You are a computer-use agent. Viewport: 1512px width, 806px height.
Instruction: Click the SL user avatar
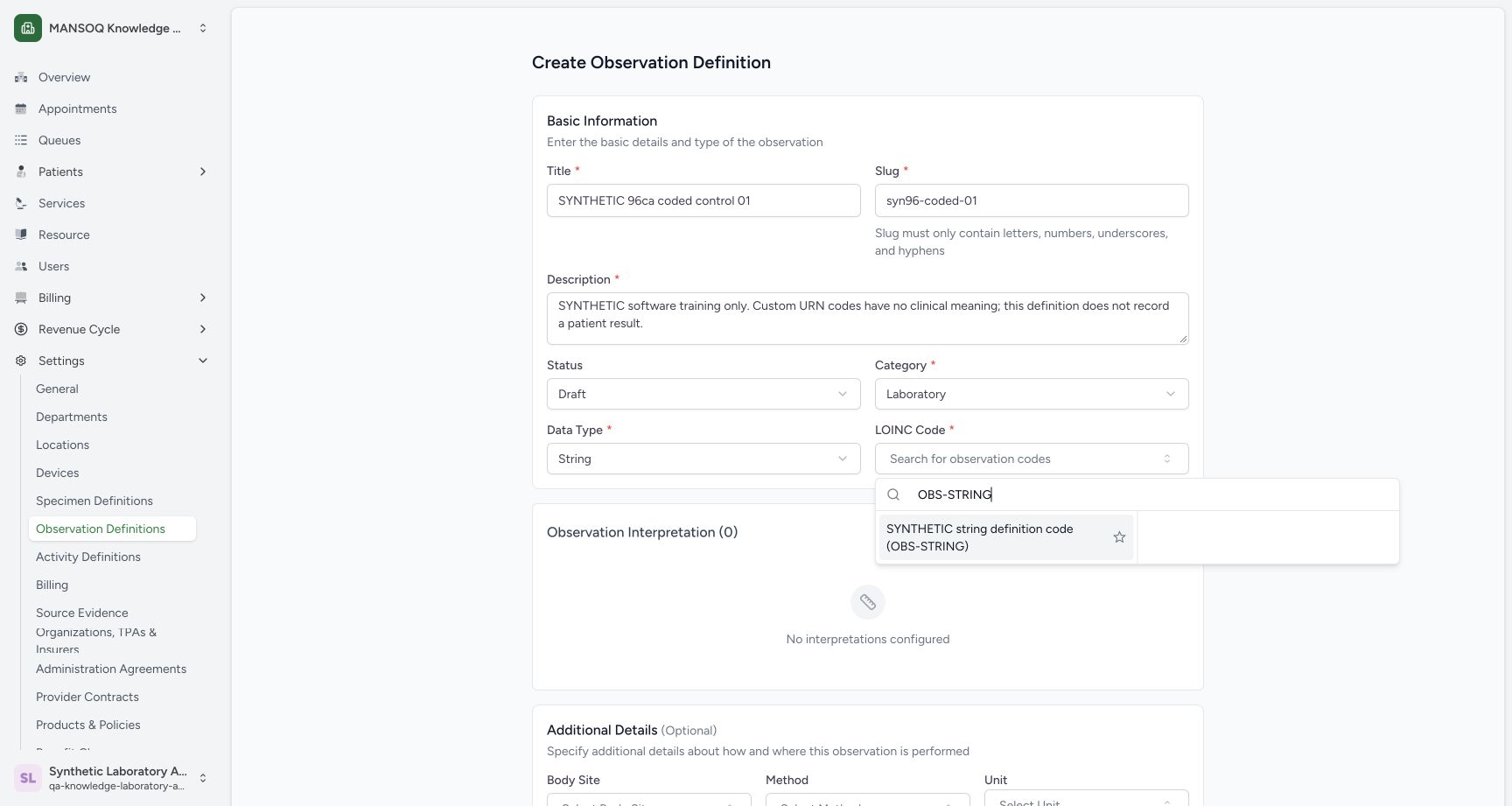tap(28, 778)
